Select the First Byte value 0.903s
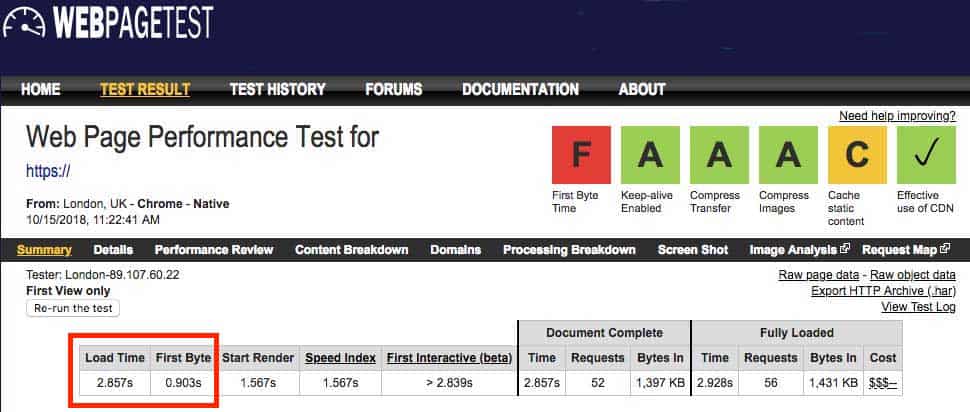Viewport: 970px width, 412px height. point(184,383)
